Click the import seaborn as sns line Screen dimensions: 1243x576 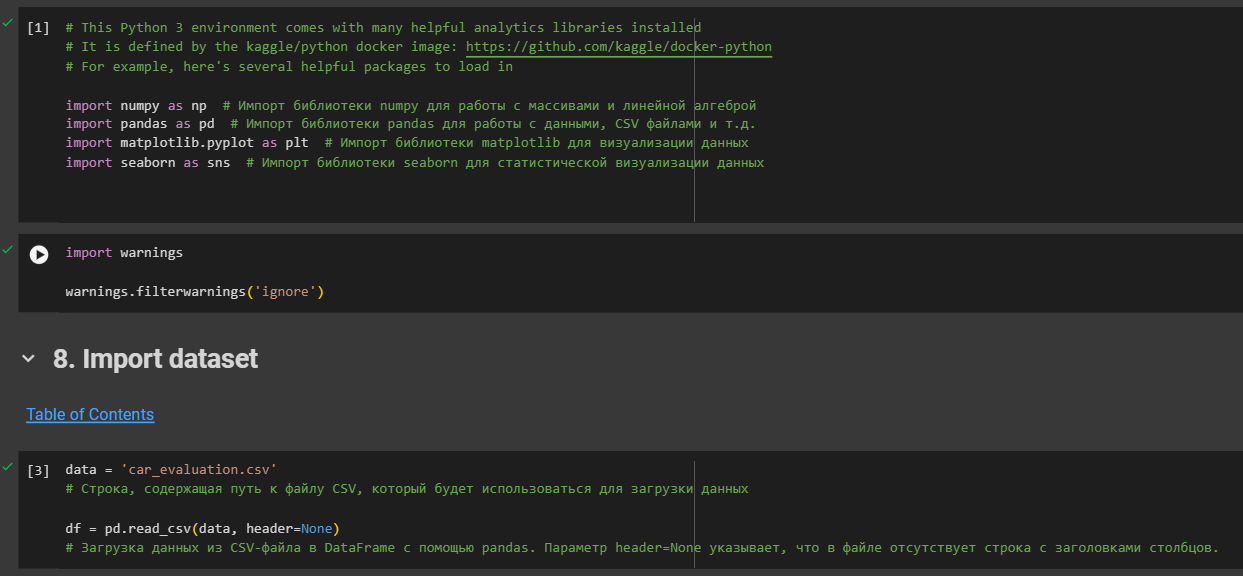pos(415,162)
